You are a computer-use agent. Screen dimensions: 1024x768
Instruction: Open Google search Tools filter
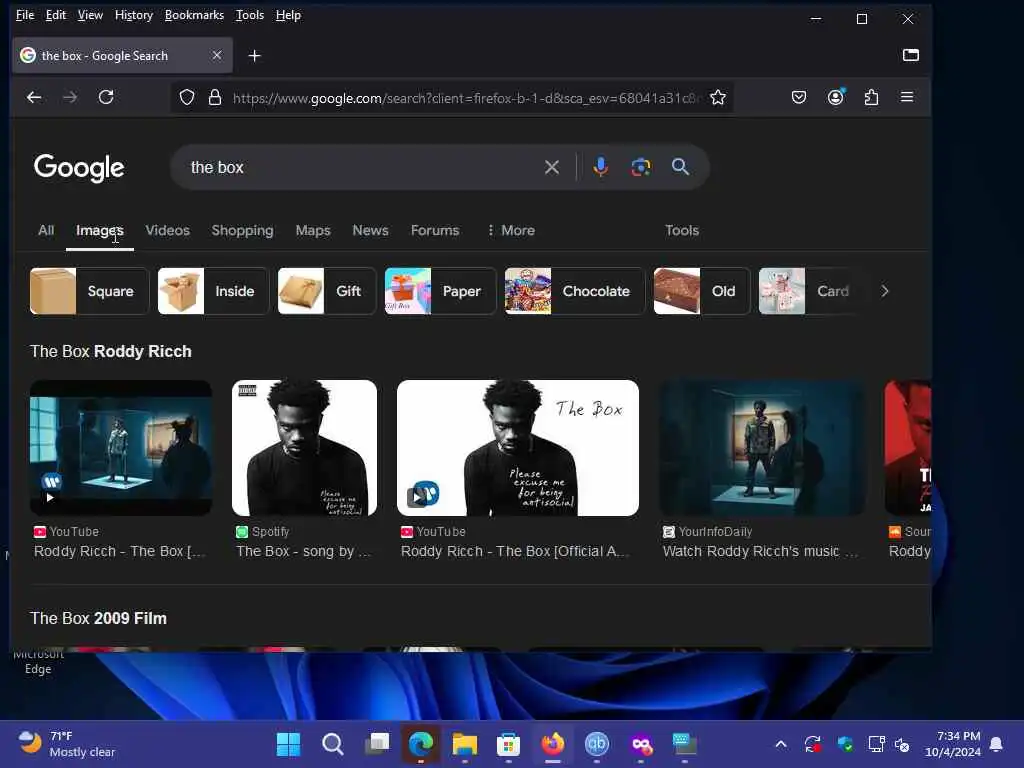[682, 231]
